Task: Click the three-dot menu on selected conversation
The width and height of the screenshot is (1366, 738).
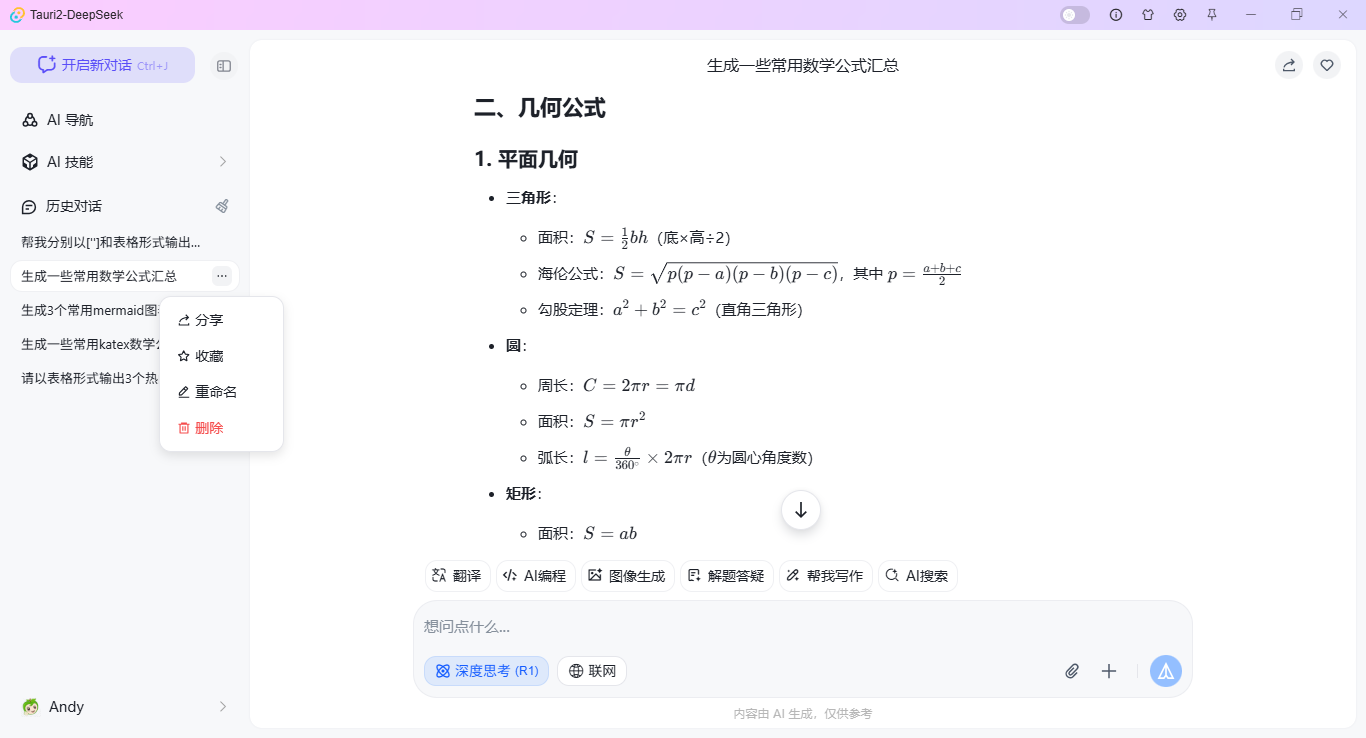Action: pos(222,276)
